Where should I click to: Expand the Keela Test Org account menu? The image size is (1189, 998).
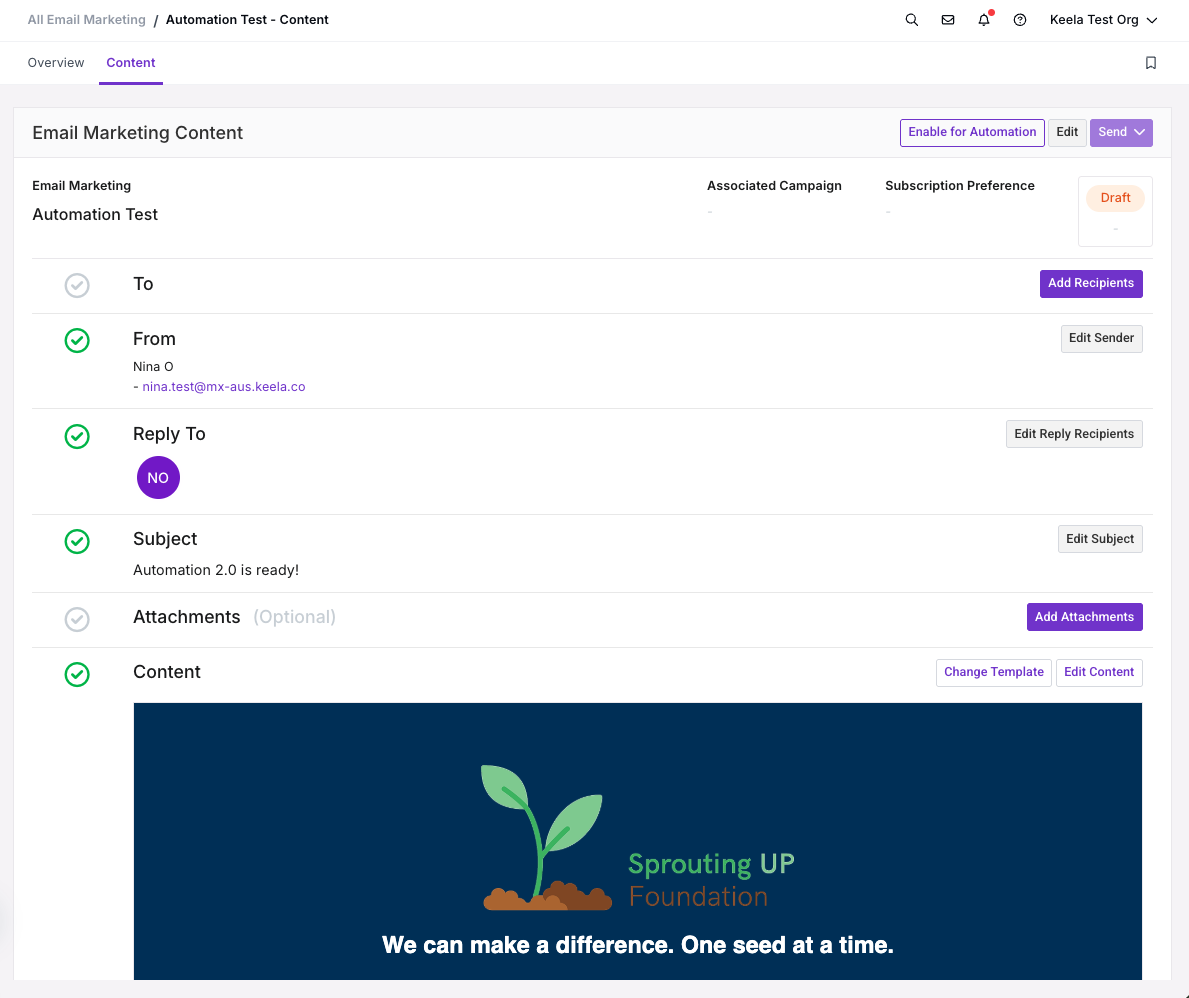(1103, 20)
